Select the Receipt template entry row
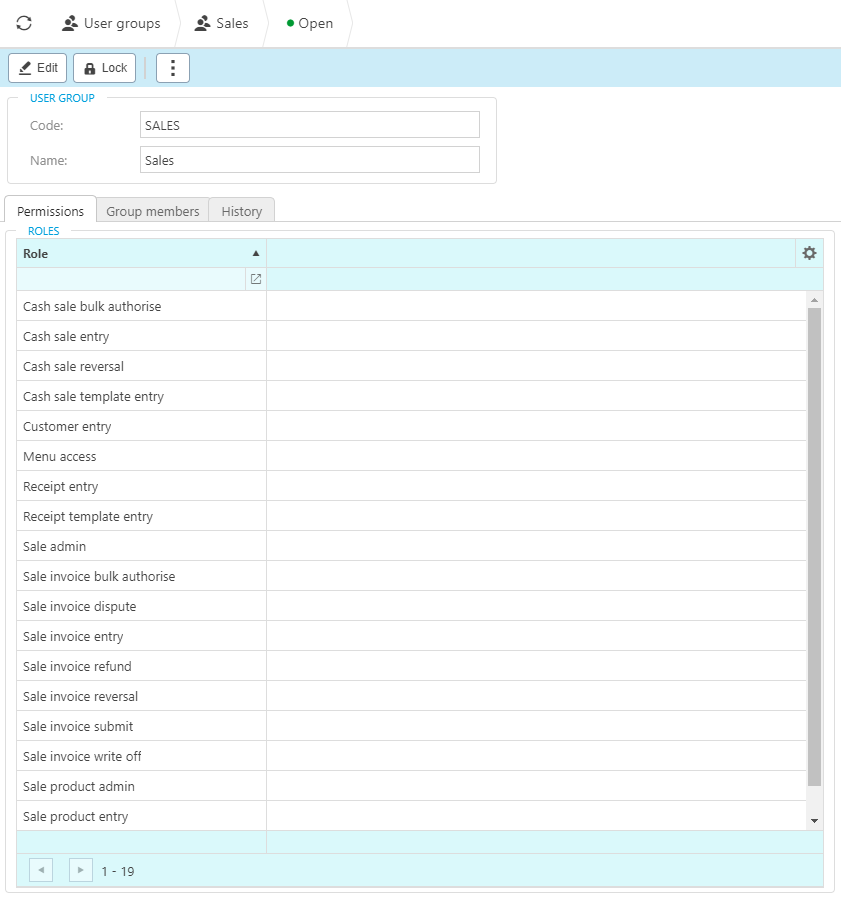 click(411, 517)
